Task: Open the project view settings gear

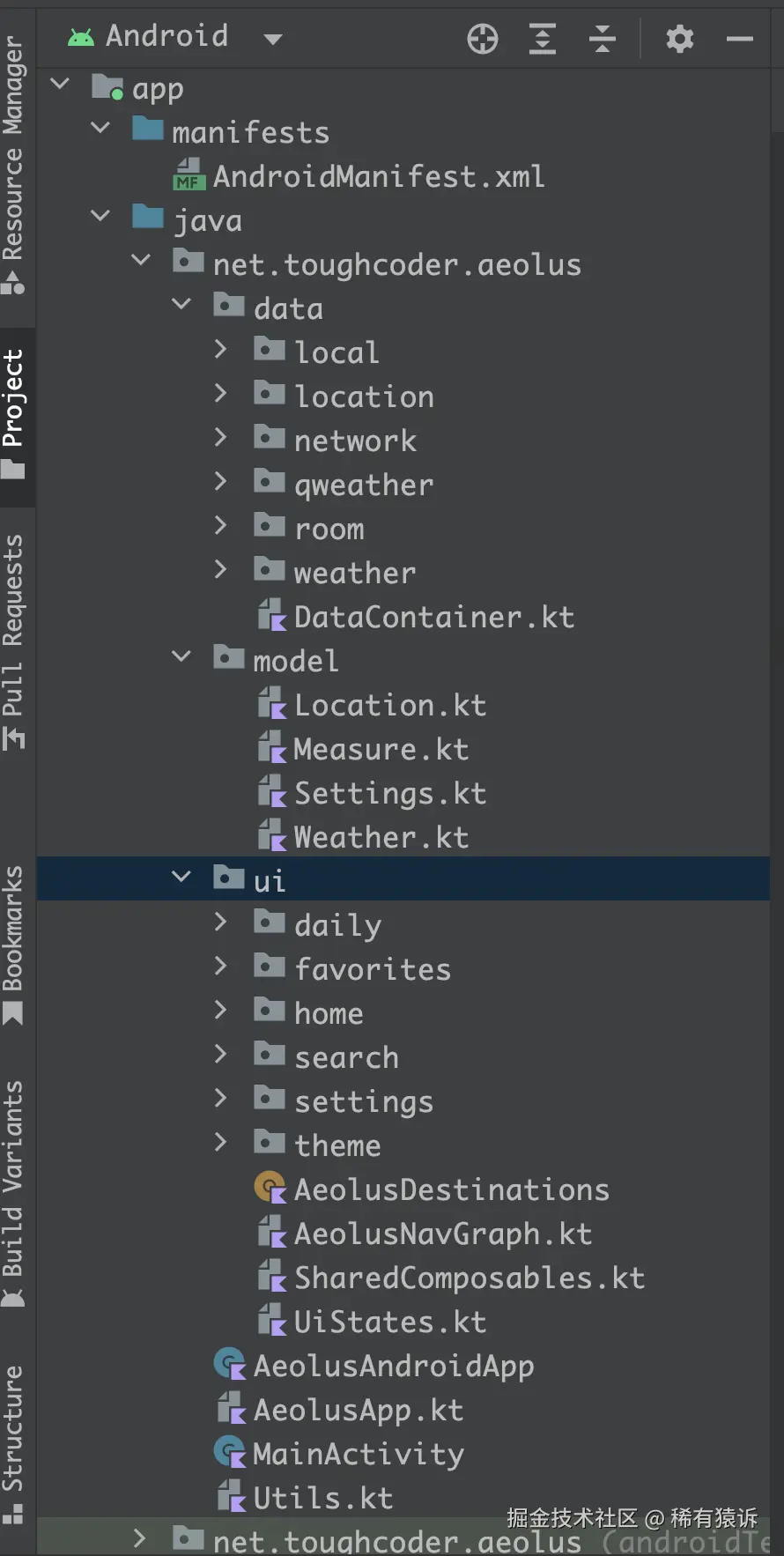Action: [680, 39]
